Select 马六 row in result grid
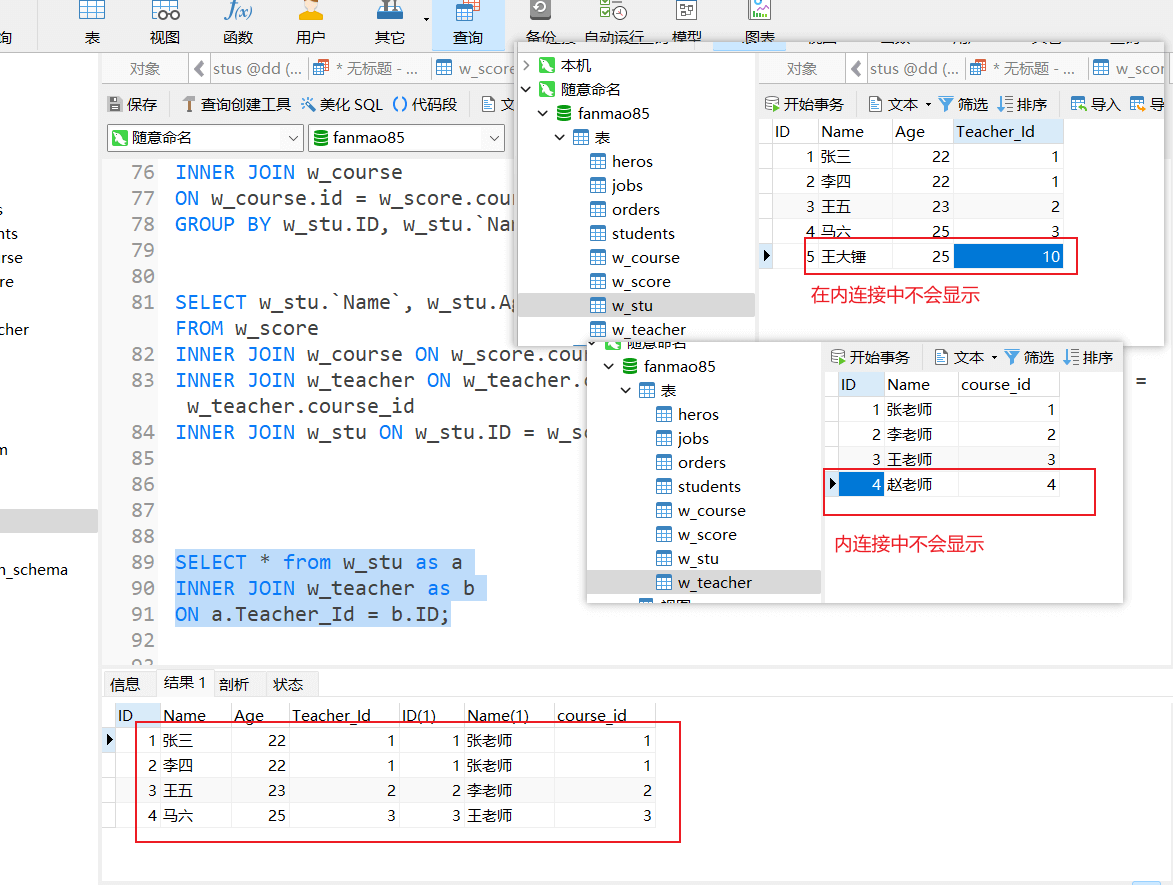This screenshot has width=1173, height=885. (385, 815)
